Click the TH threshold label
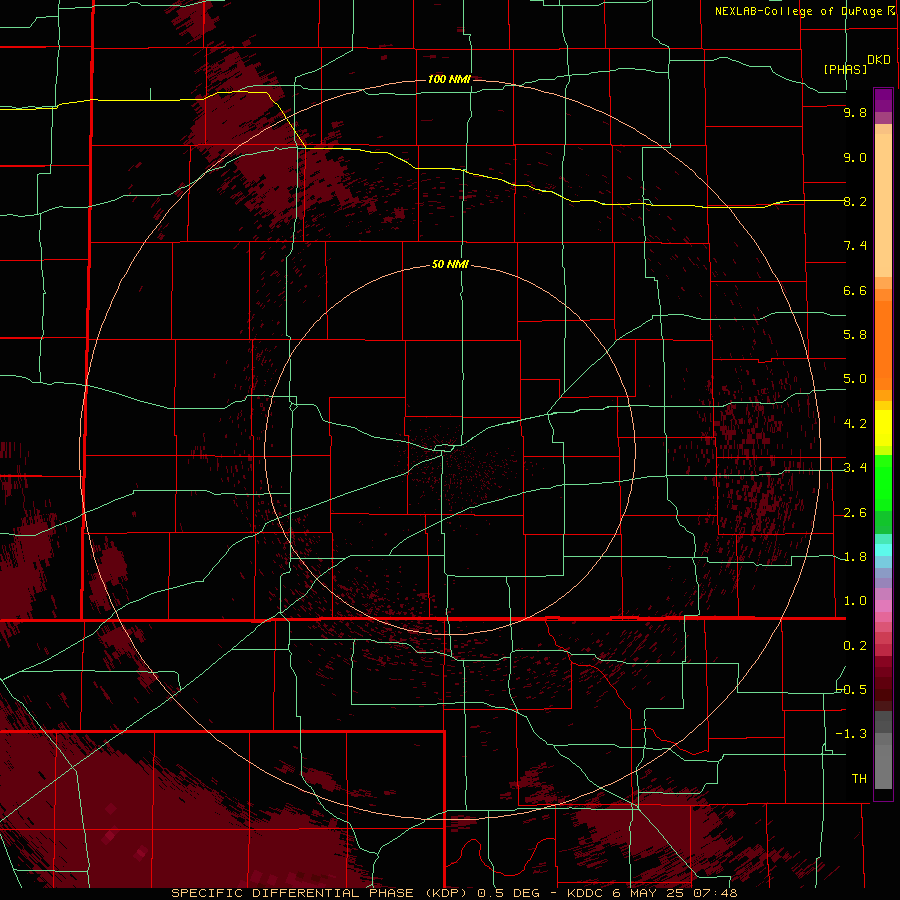 tap(859, 779)
